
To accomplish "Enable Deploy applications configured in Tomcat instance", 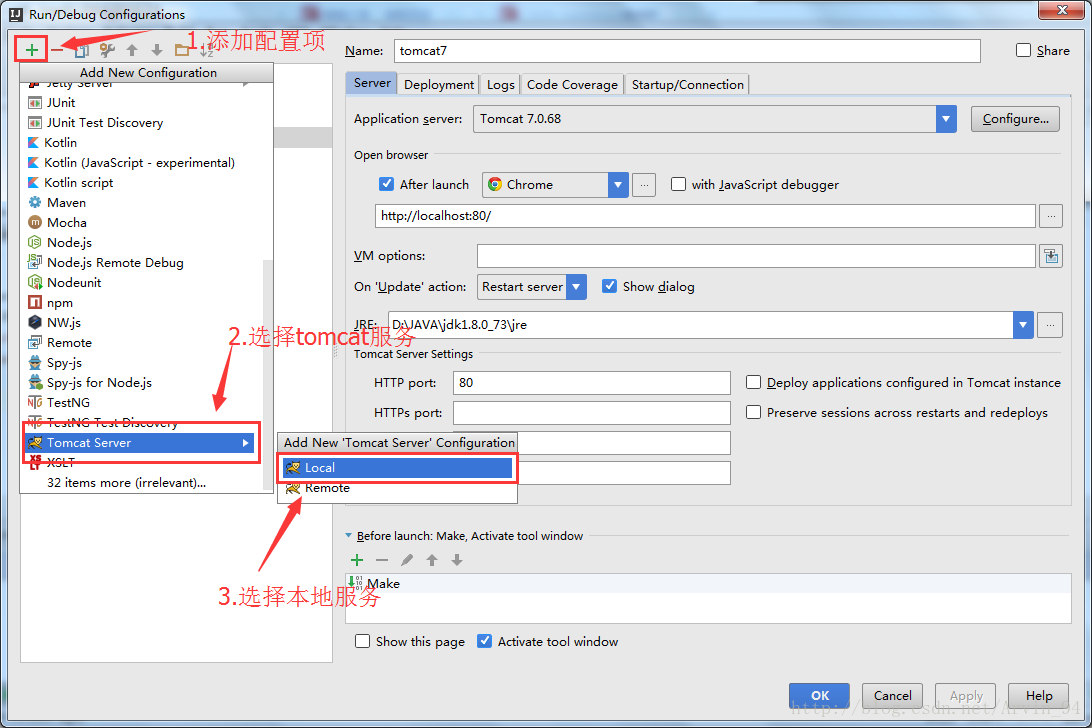I will [x=753, y=382].
